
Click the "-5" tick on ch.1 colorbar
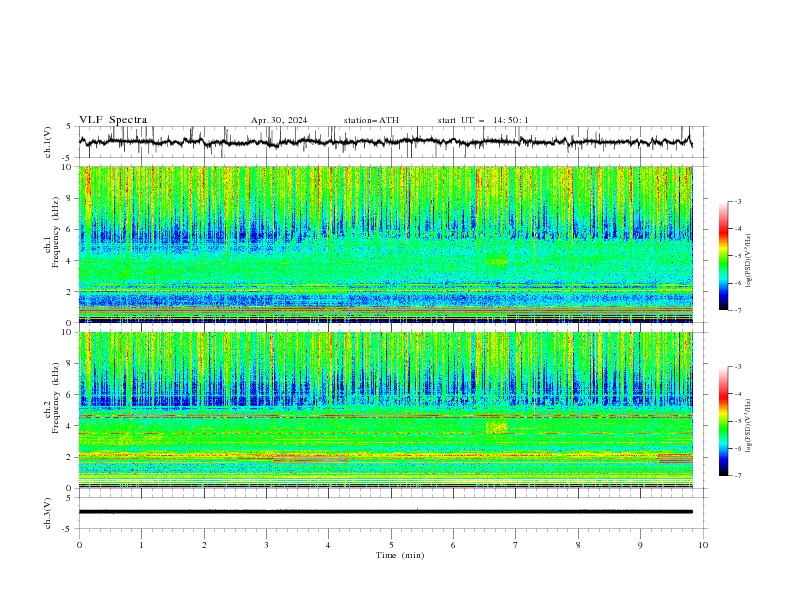[x=737, y=256]
